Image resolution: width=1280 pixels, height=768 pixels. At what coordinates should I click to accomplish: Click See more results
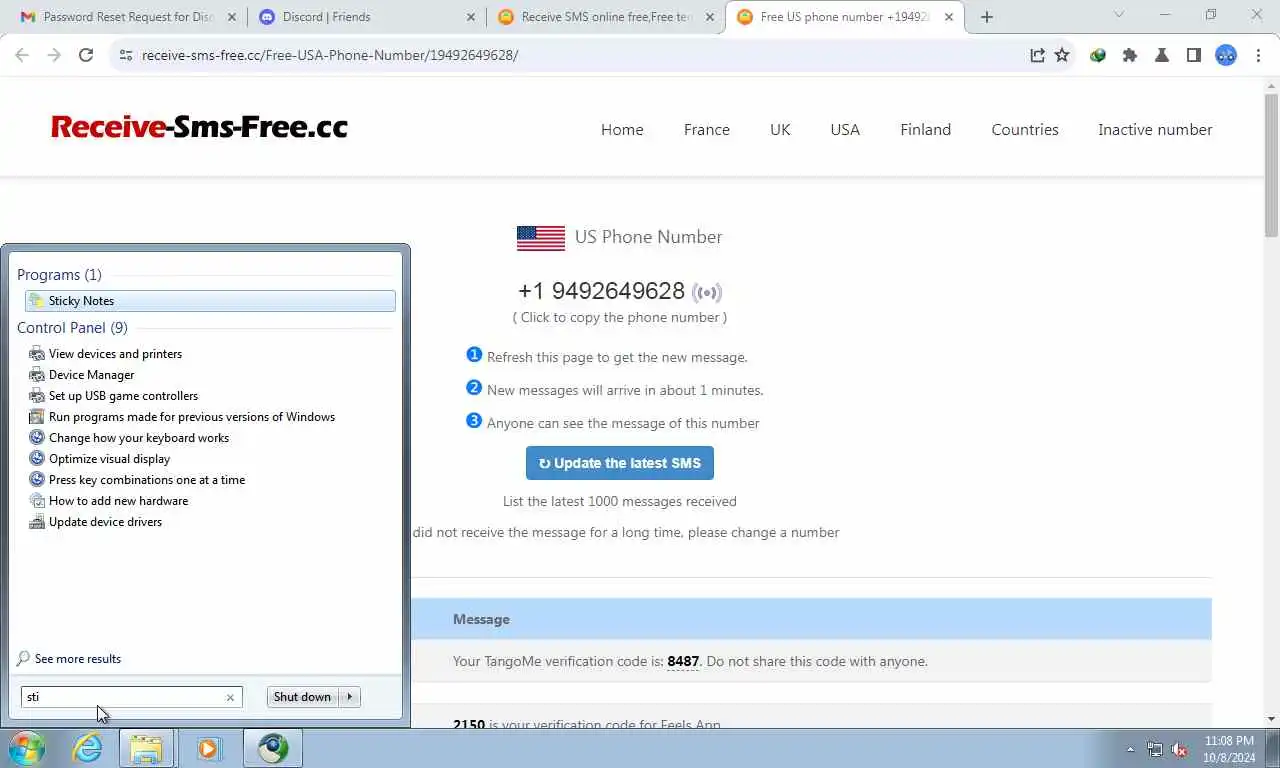point(69,659)
